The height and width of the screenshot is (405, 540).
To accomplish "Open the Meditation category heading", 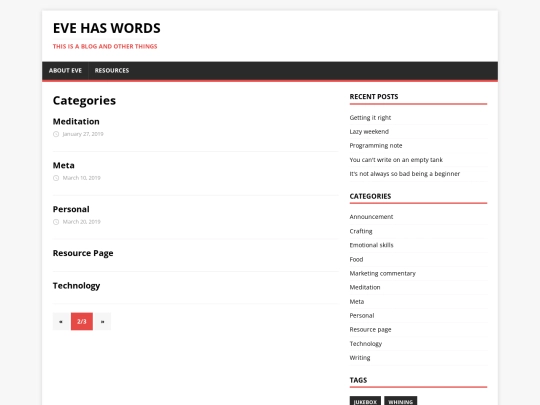I will coord(76,122).
